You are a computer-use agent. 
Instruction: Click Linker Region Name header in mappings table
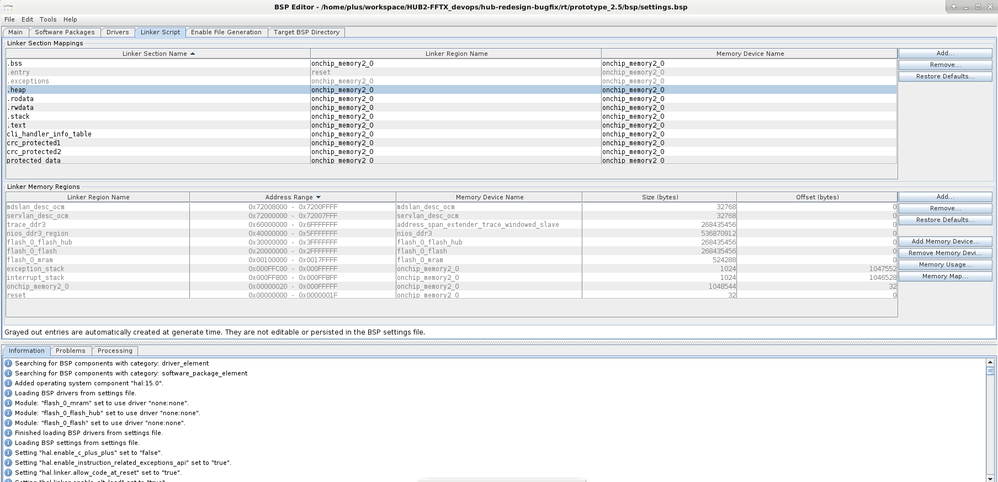point(456,54)
